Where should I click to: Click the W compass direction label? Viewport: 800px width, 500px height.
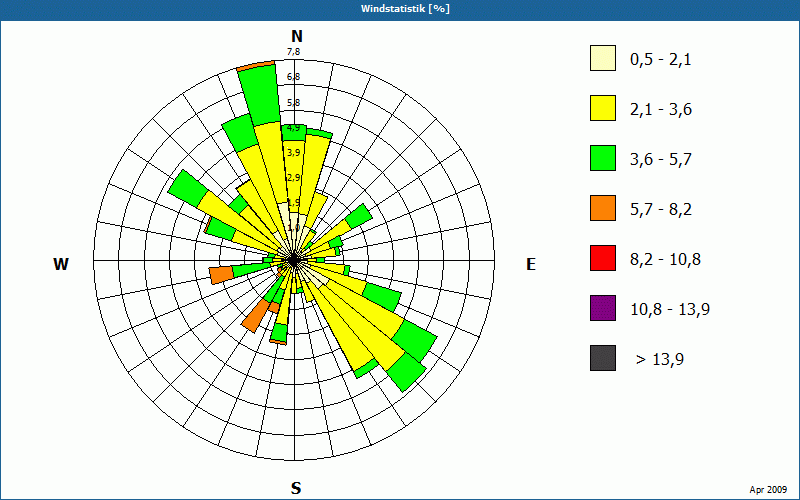(61, 264)
